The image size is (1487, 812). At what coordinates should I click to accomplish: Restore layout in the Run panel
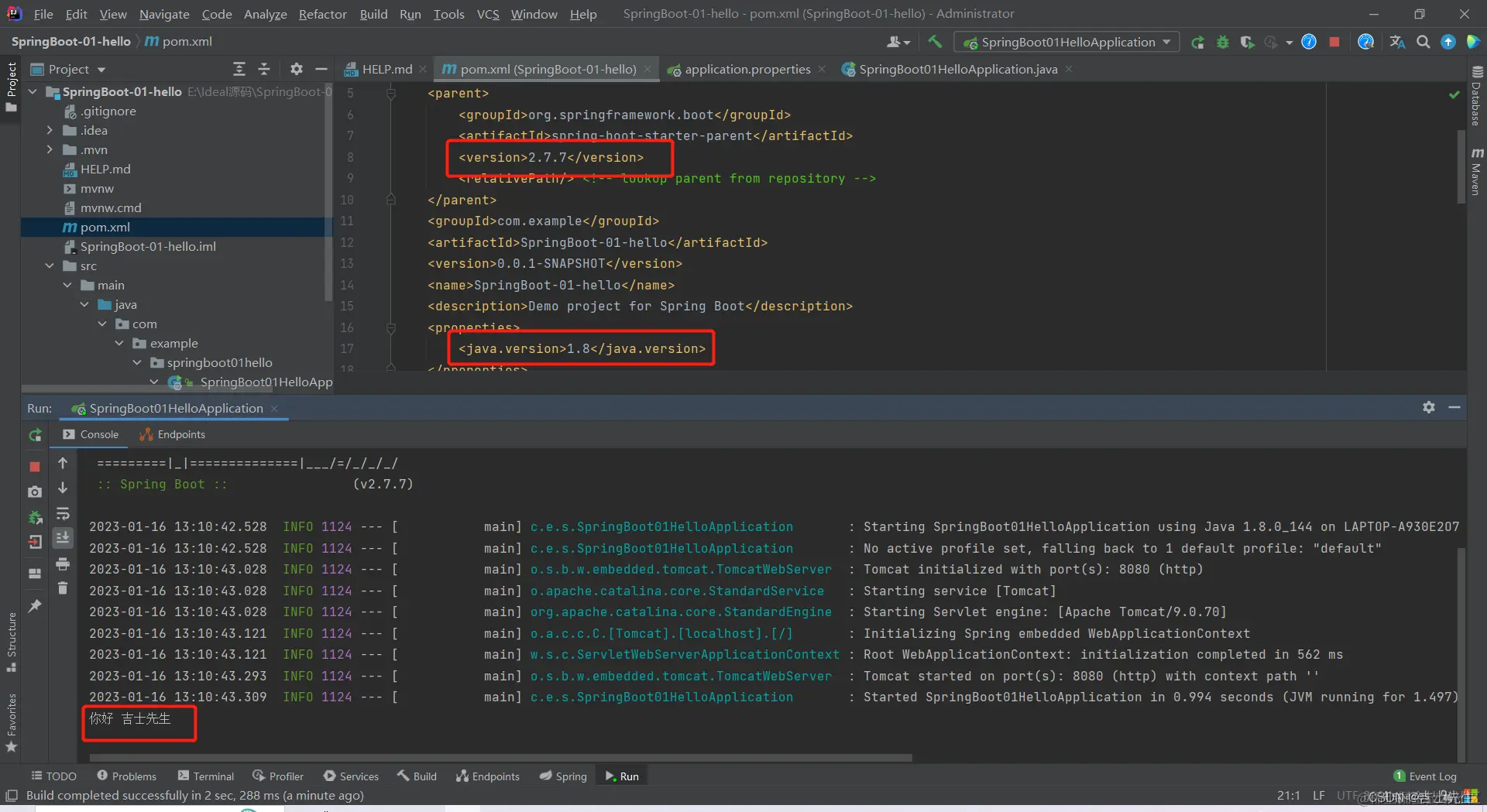[x=35, y=574]
